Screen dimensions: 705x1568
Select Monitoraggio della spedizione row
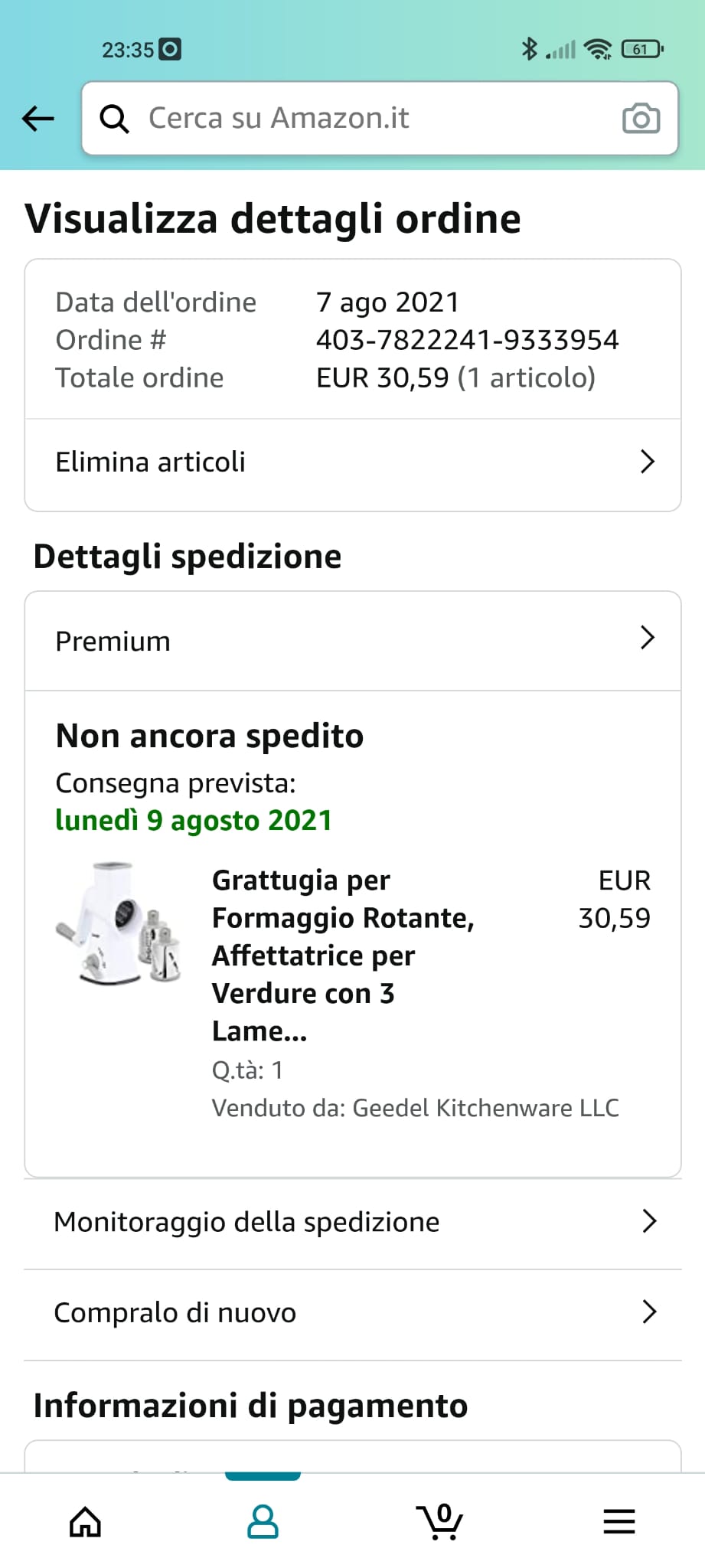coord(246,1222)
